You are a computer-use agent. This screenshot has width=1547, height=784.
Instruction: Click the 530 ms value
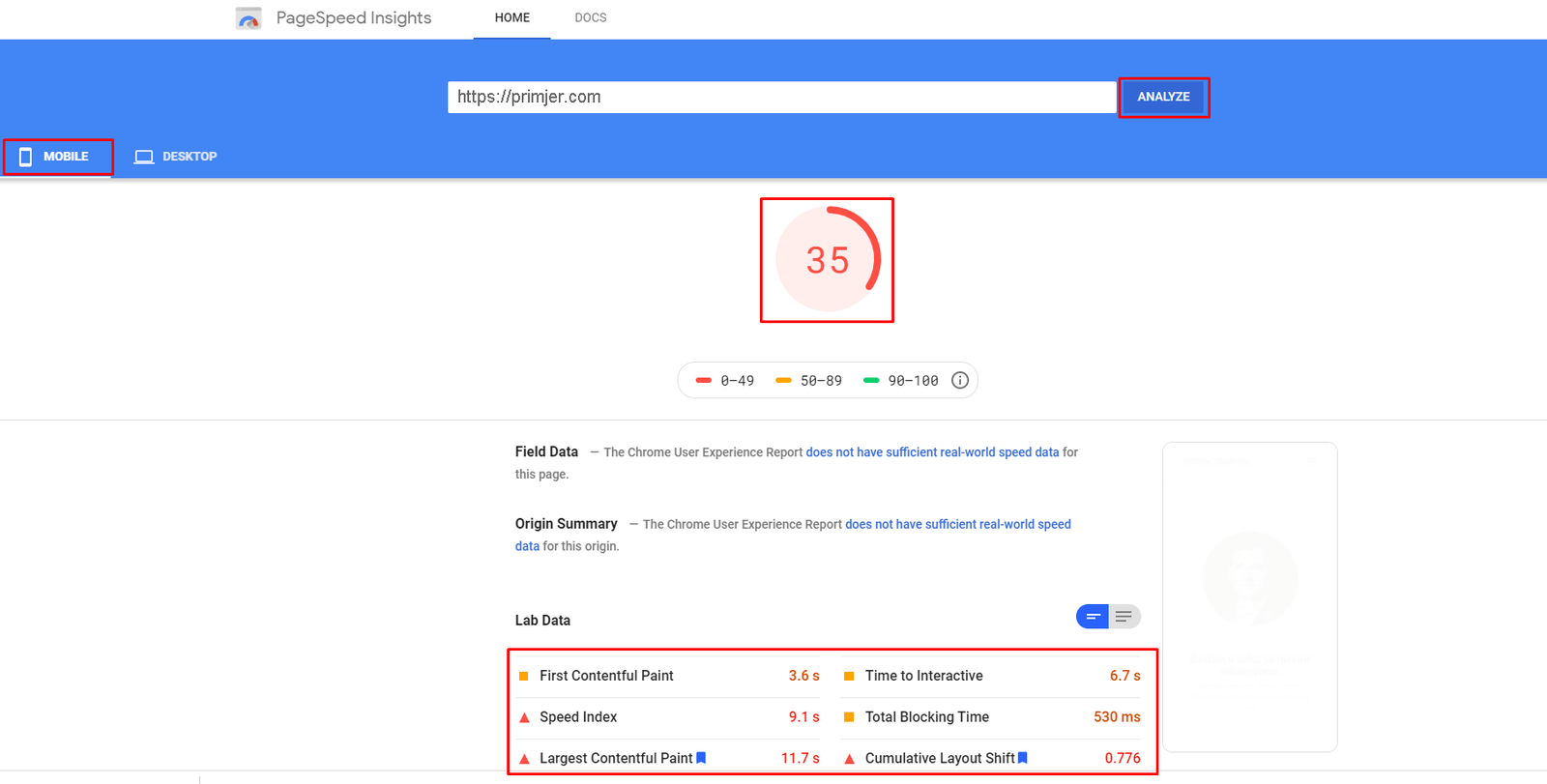(x=1117, y=717)
